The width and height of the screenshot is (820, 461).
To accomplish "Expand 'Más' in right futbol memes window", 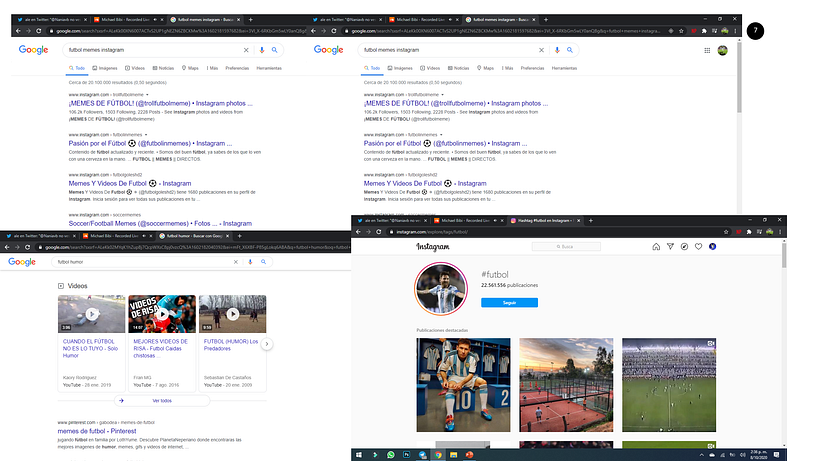I will (507, 68).
